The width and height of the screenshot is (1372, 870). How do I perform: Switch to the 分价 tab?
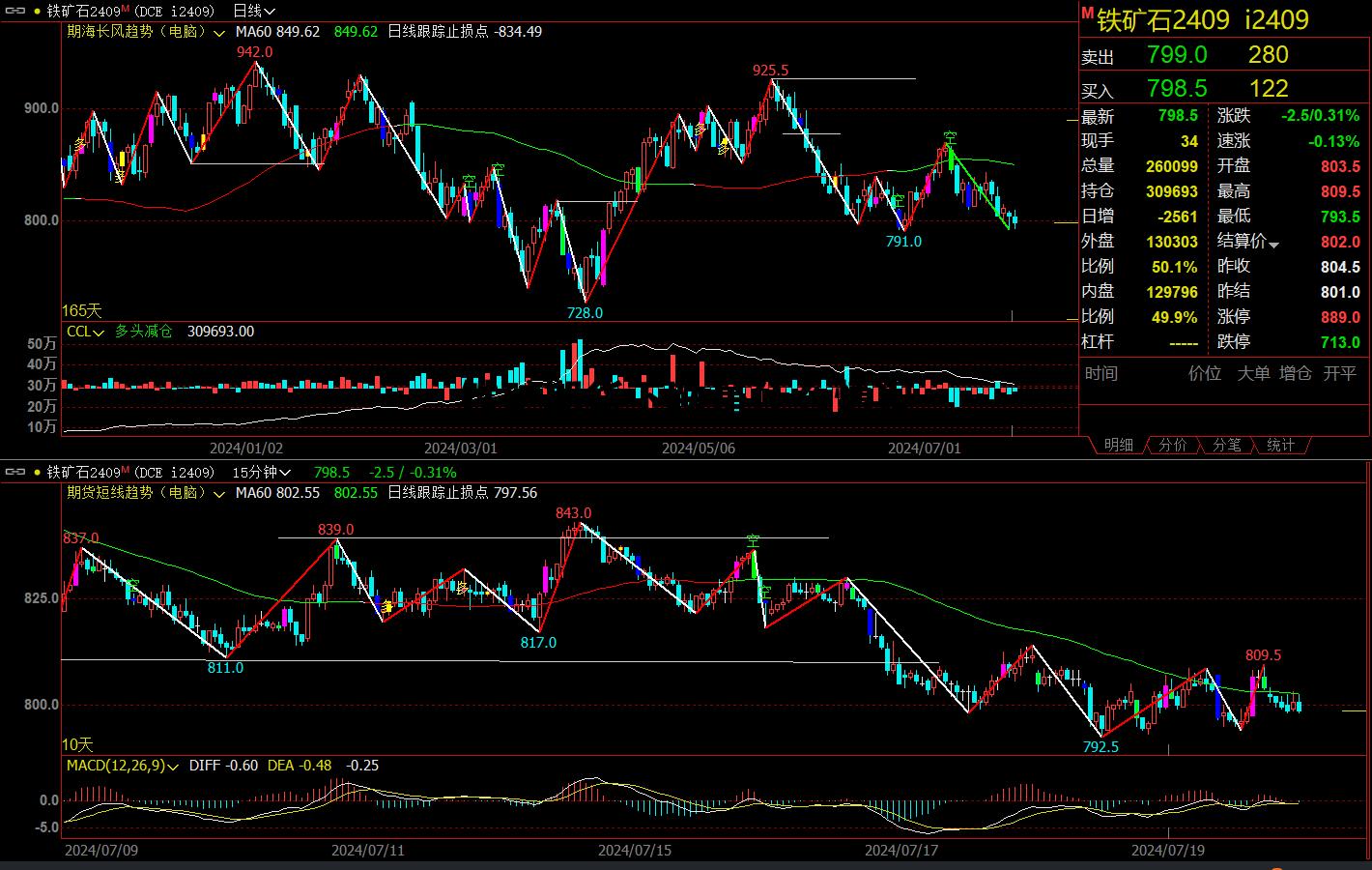click(1172, 445)
